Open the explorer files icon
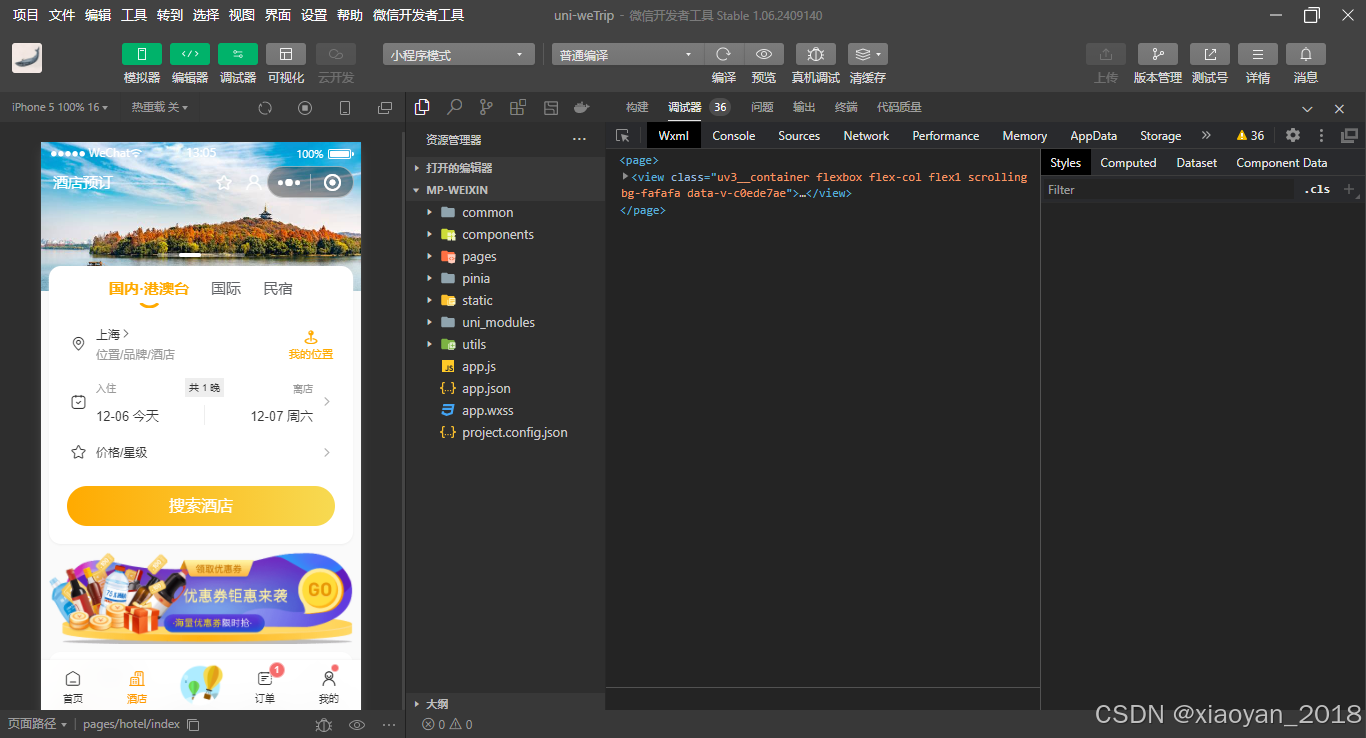The width and height of the screenshot is (1366, 738). pyautogui.click(x=422, y=107)
